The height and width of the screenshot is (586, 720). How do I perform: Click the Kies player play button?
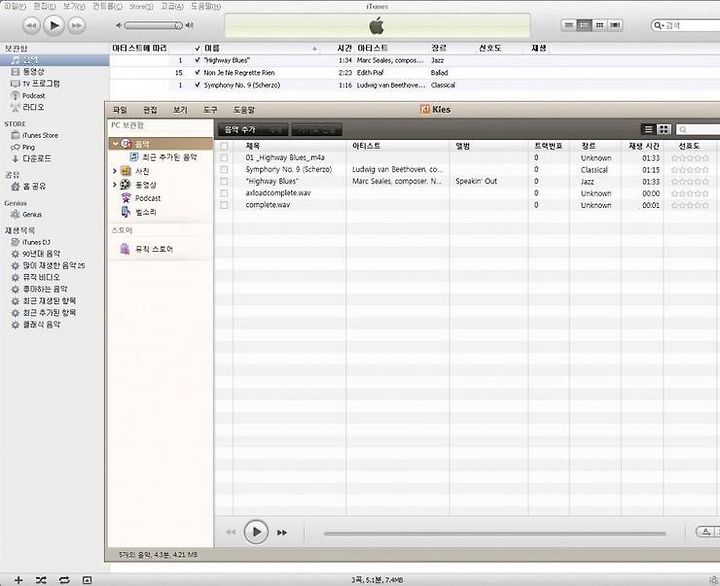(256, 532)
